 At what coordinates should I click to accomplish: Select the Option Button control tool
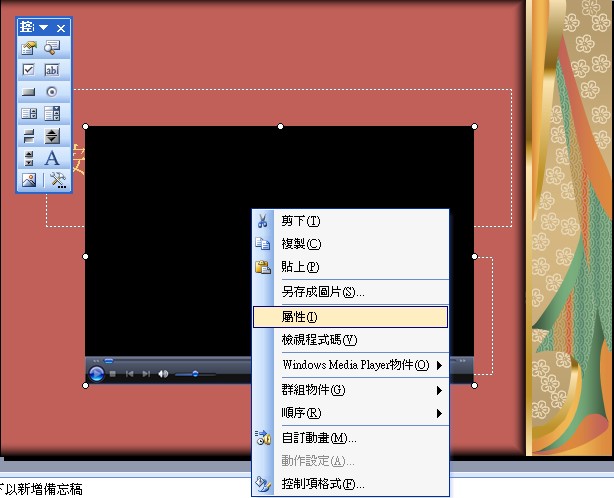tap(52, 91)
